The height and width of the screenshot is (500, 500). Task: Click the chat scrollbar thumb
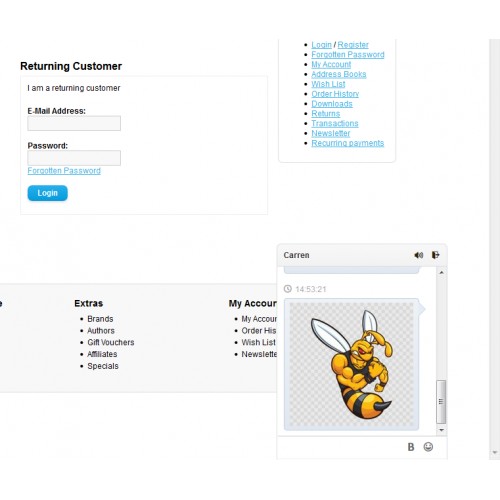[441, 402]
